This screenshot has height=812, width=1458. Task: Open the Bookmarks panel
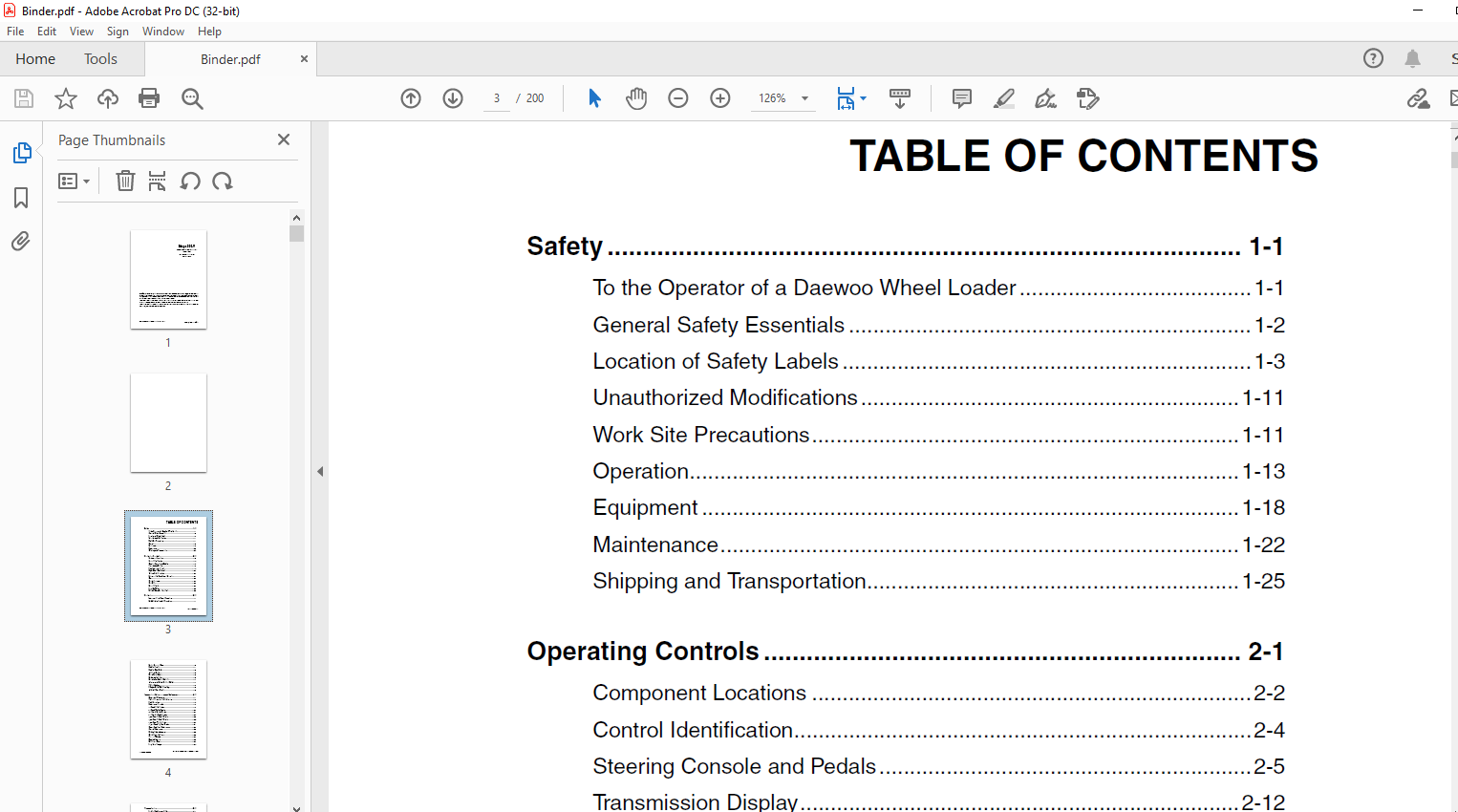(21, 198)
